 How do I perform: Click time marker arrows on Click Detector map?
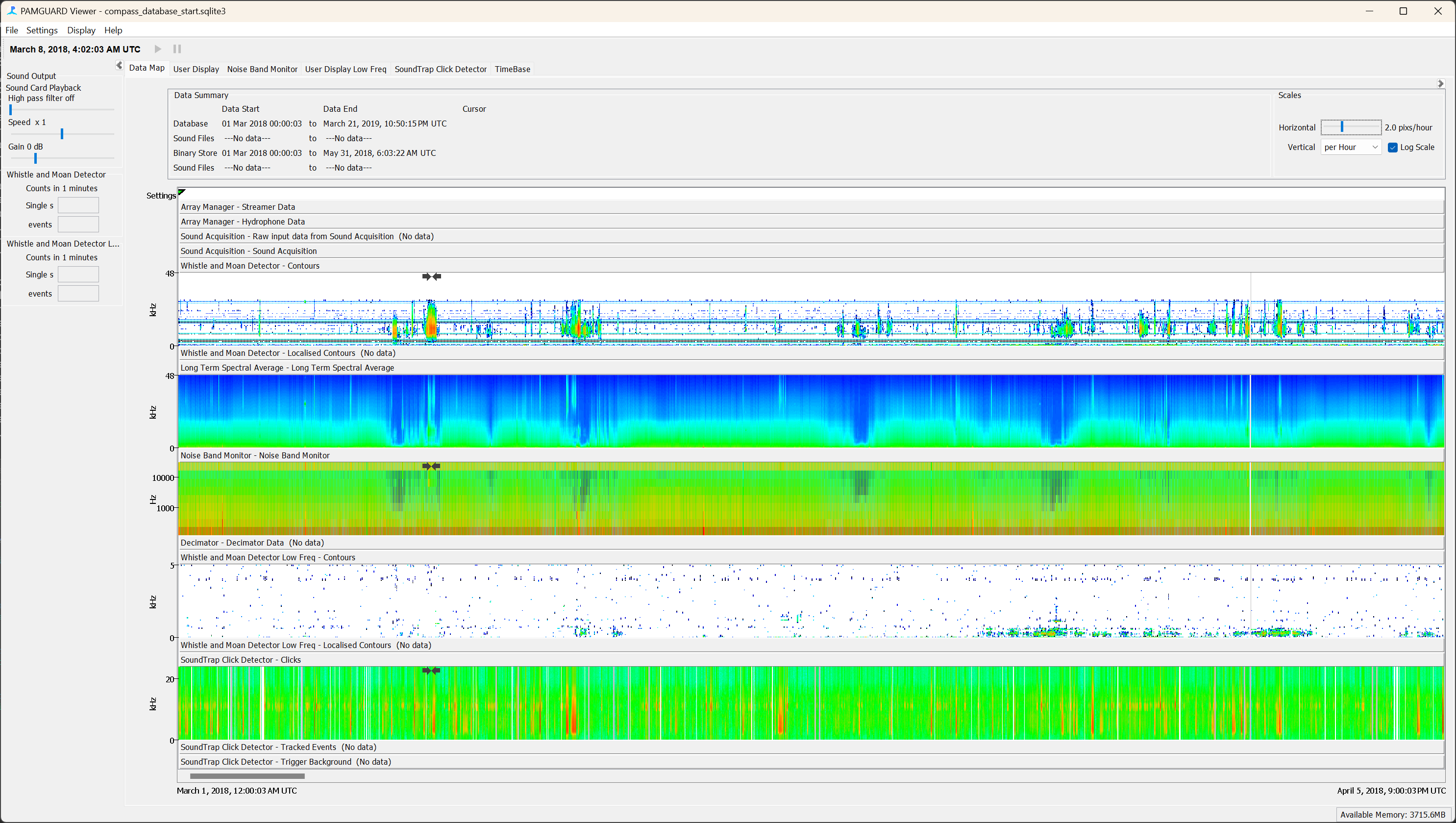click(x=431, y=671)
